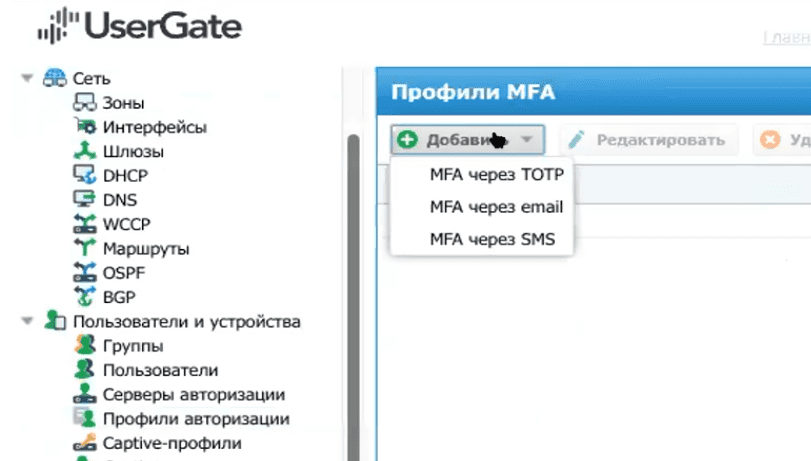Click the OSPF icon in sidebar
The height and width of the screenshot is (461, 811).
click(x=85, y=272)
